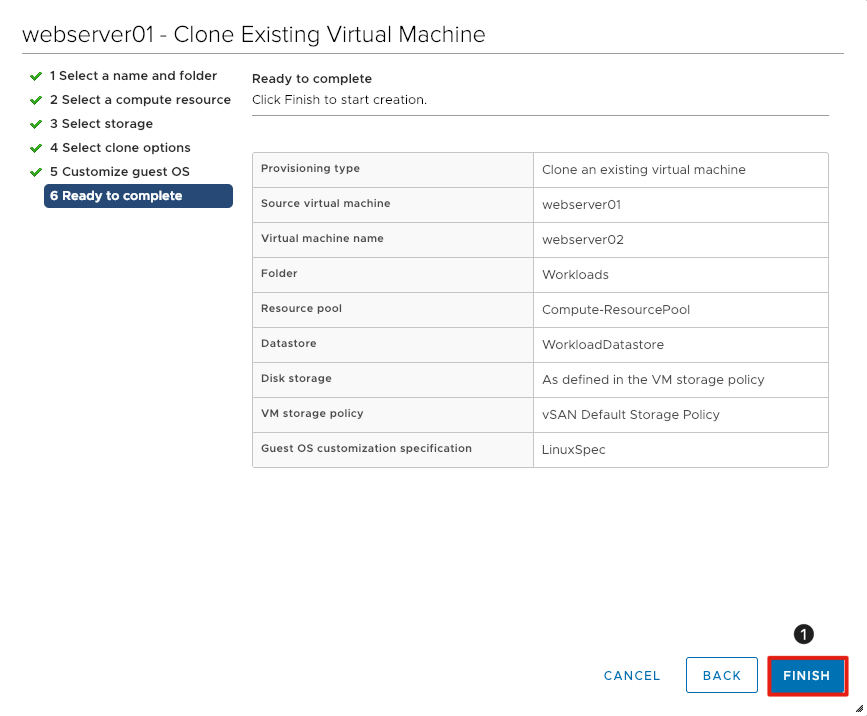
Task: Click the black circled 1 annotation badge
Action: pyautogui.click(x=804, y=633)
